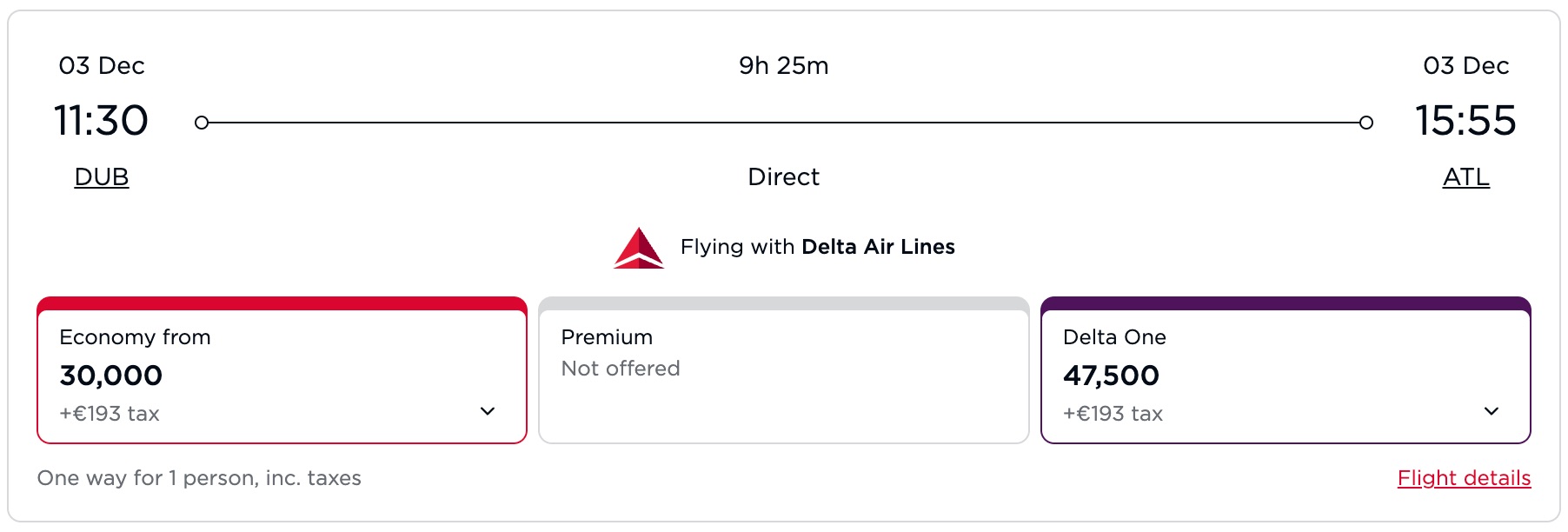Click the arrival circle on the flight timeline
This screenshot has height=532, width=1568.
1366,122
